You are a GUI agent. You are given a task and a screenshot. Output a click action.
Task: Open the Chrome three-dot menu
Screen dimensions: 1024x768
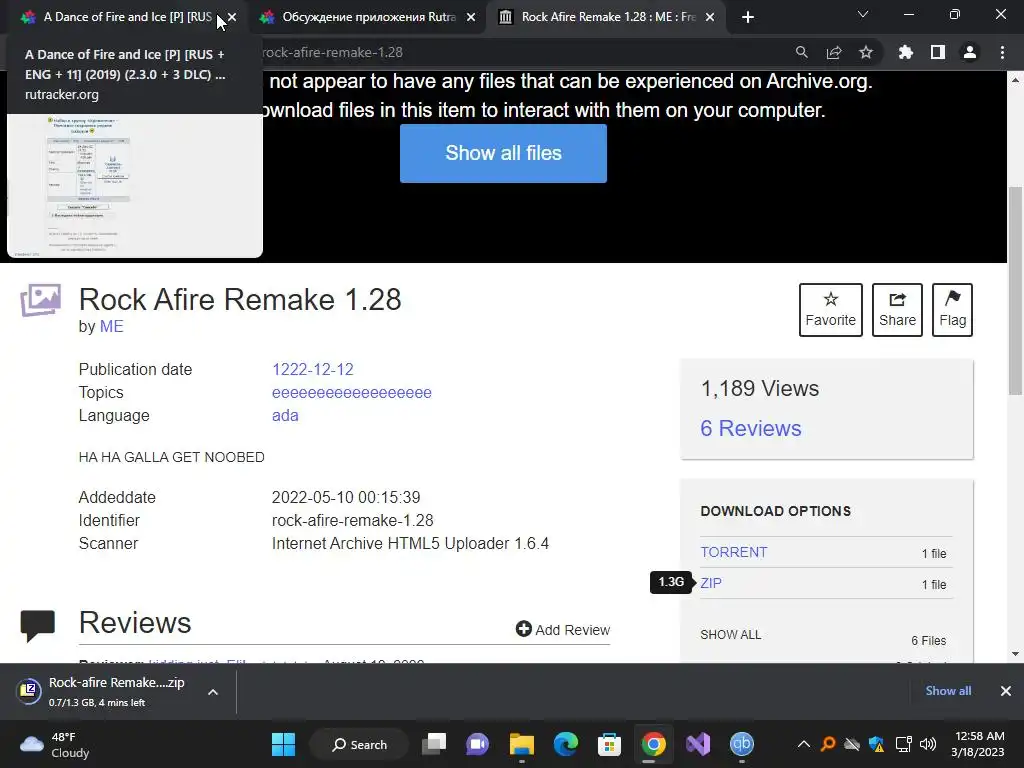click(1002, 52)
